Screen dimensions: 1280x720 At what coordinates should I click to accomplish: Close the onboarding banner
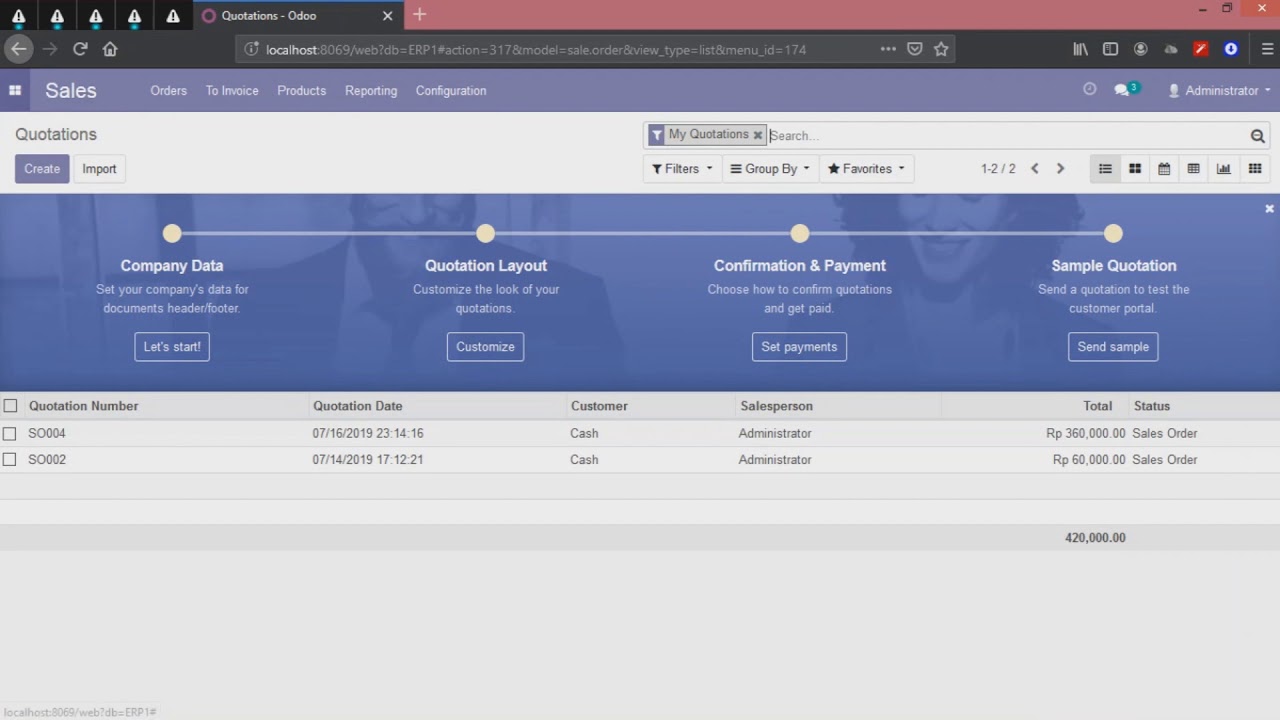point(1269,208)
